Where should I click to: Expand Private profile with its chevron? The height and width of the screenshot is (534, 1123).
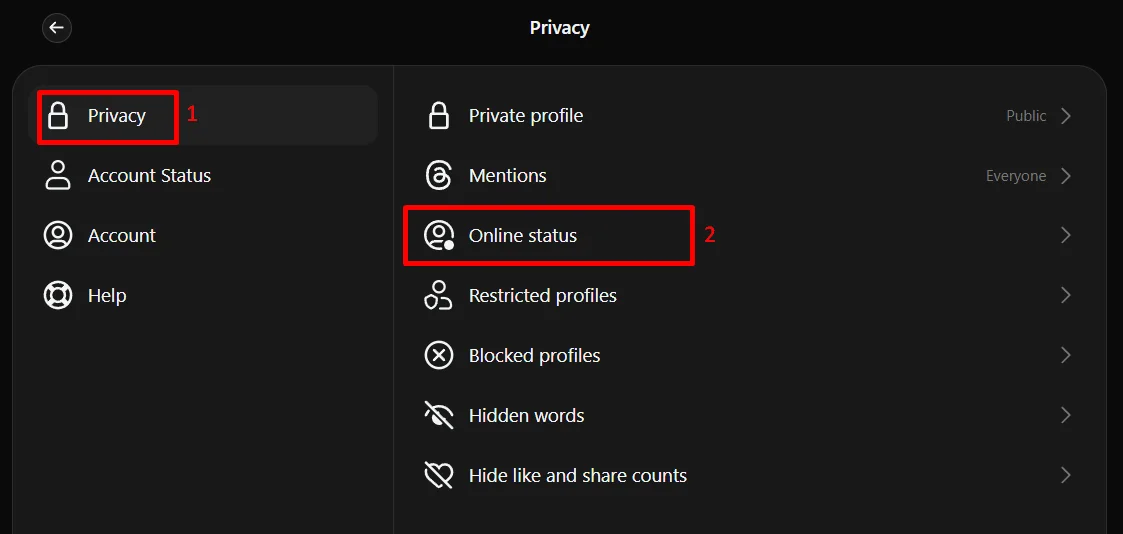pos(1066,116)
